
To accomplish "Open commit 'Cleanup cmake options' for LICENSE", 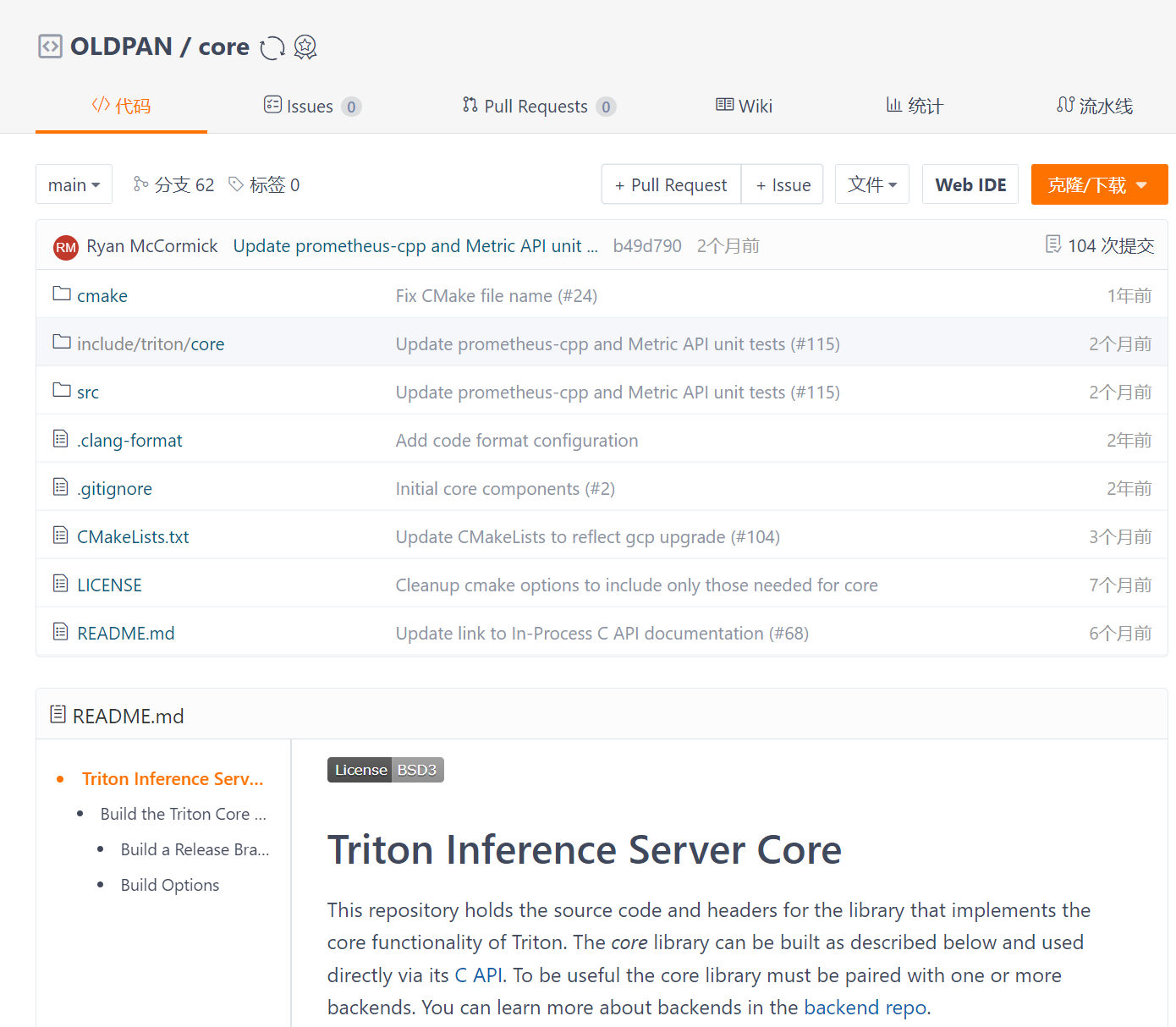I will pyautogui.click(x=637, y=585).
